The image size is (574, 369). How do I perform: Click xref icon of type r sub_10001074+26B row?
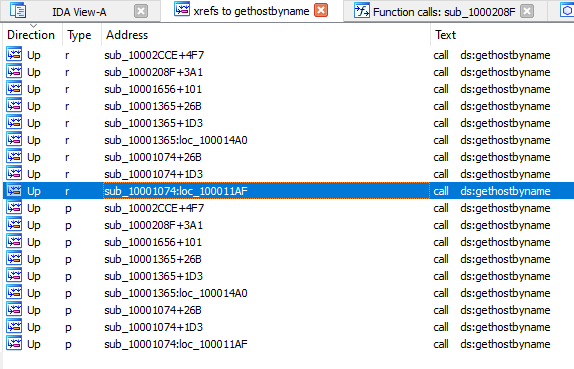[x=14, y=156]
